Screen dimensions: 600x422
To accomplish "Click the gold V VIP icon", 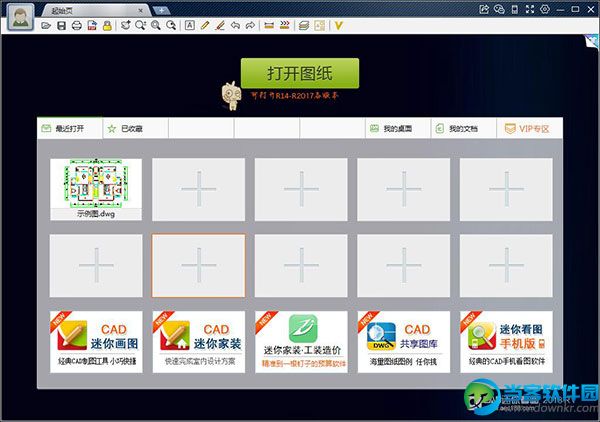I will (x=338, y=26).
